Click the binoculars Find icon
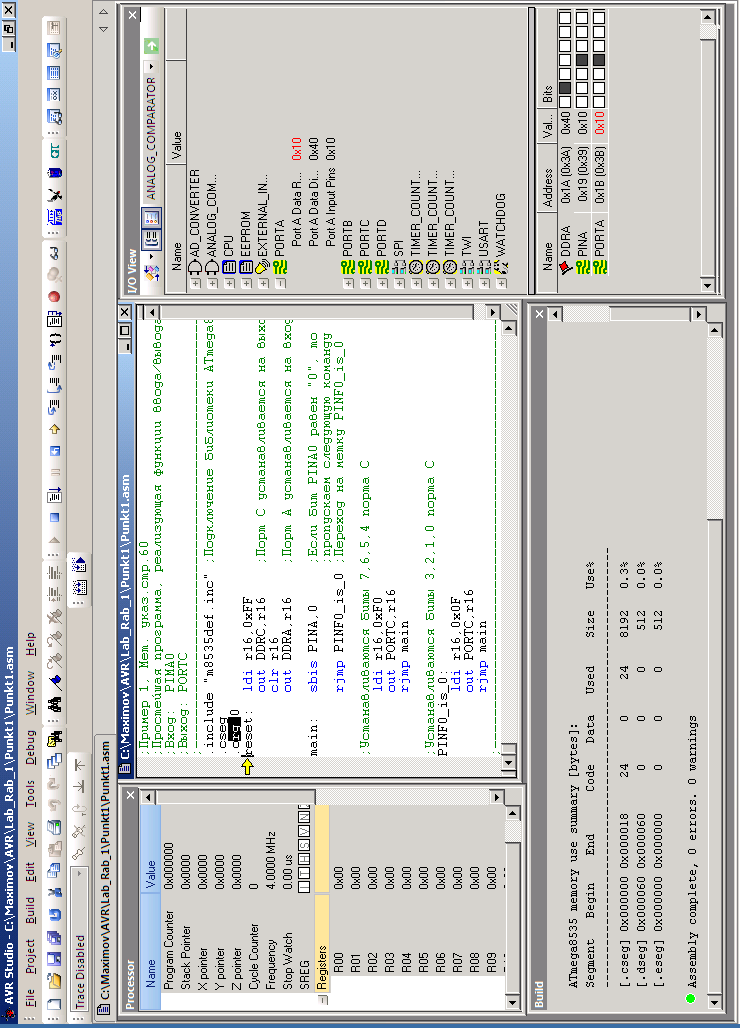 click(x=54, y=705)
